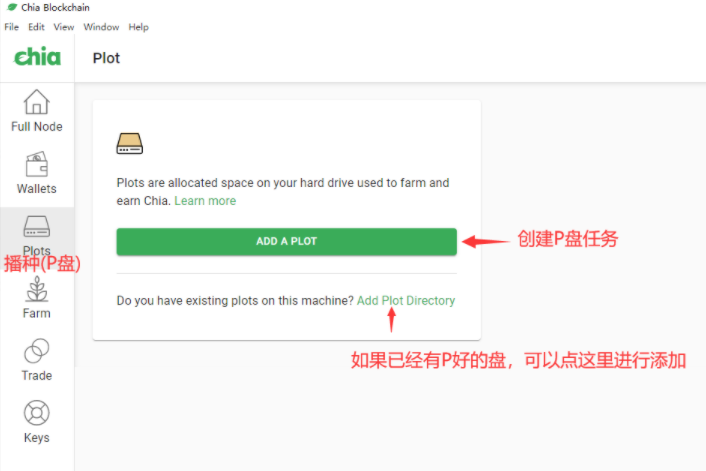Click the 'Do you have existing plots' text
706x471 pixels.
pos(235,300)
